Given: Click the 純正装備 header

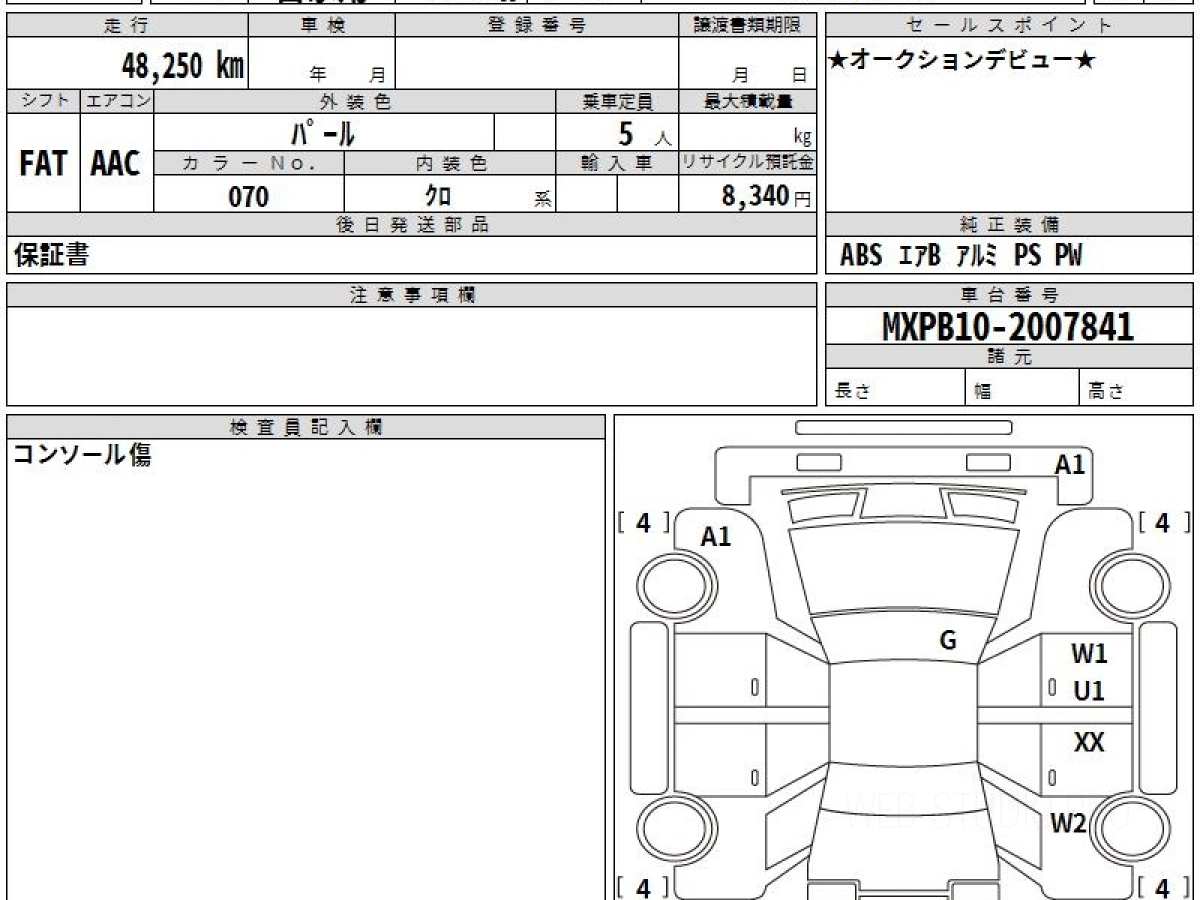Looking at the screenshot, I should click(x=1010, y=225).
